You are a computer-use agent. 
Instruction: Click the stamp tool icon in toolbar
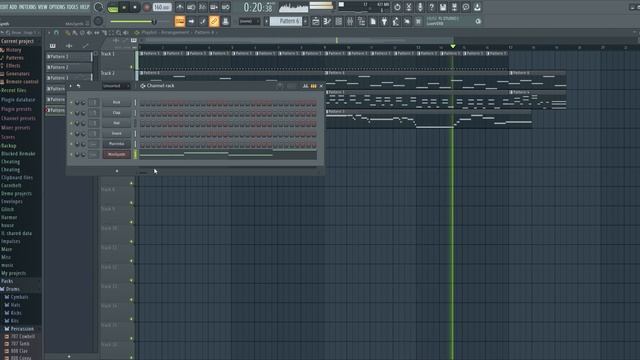225,21
